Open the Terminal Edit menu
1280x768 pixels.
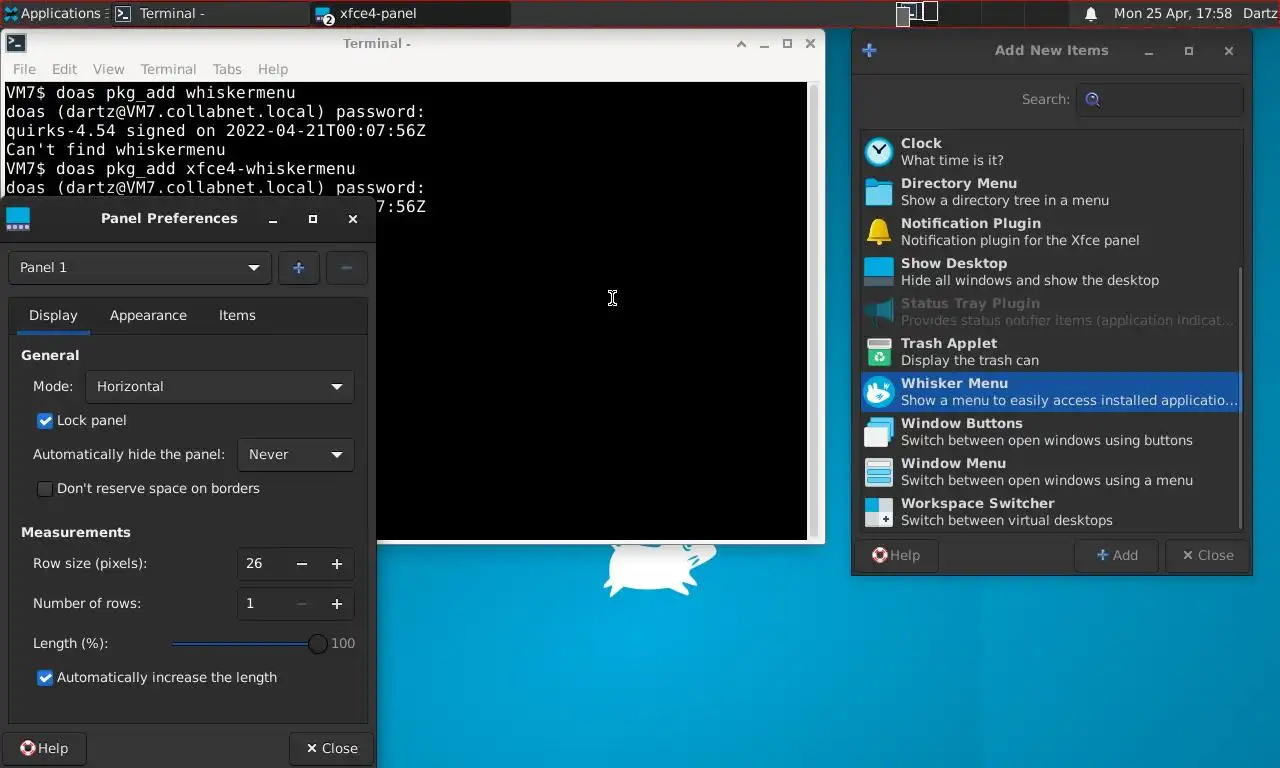[x=64, y=69]
